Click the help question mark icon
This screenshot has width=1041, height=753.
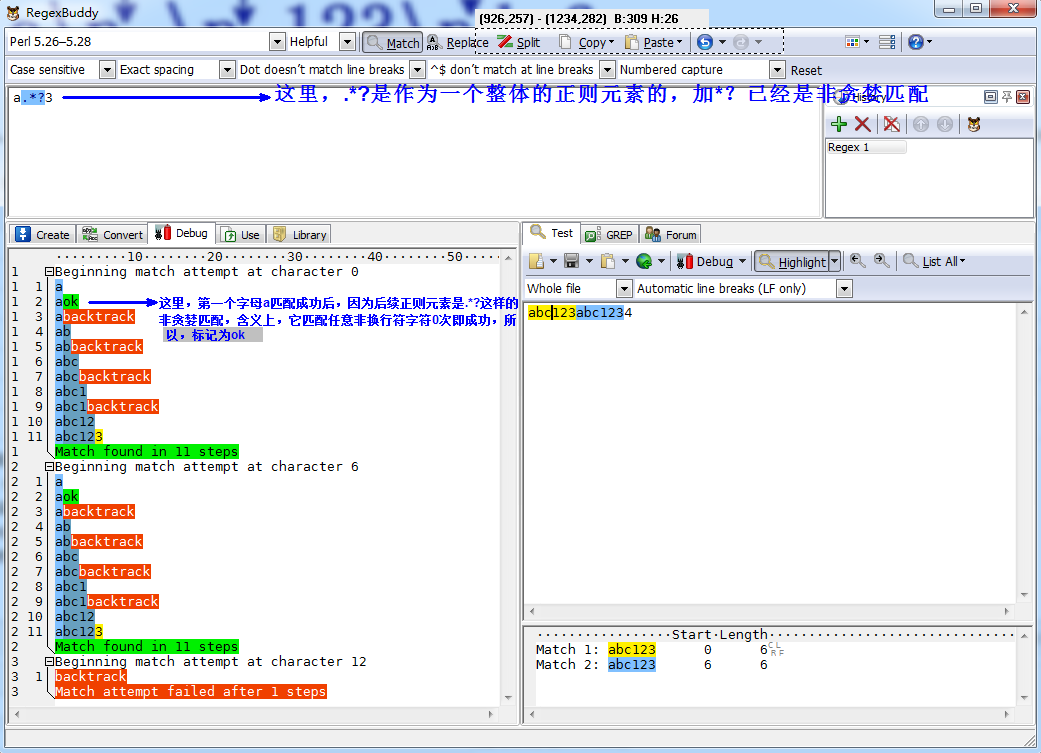[x=915, y=42]
